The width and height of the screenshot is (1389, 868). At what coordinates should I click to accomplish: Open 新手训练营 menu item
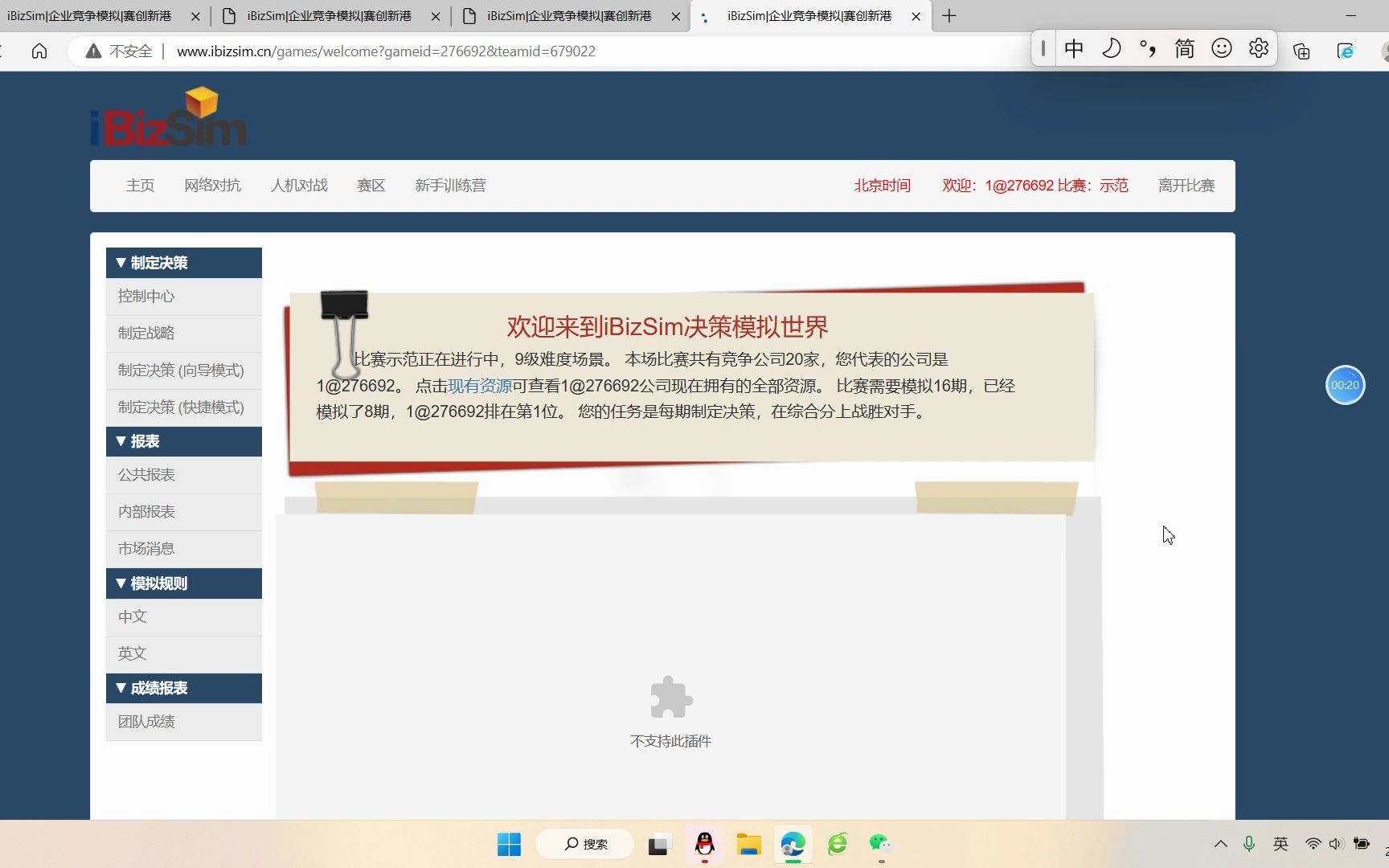450,186
